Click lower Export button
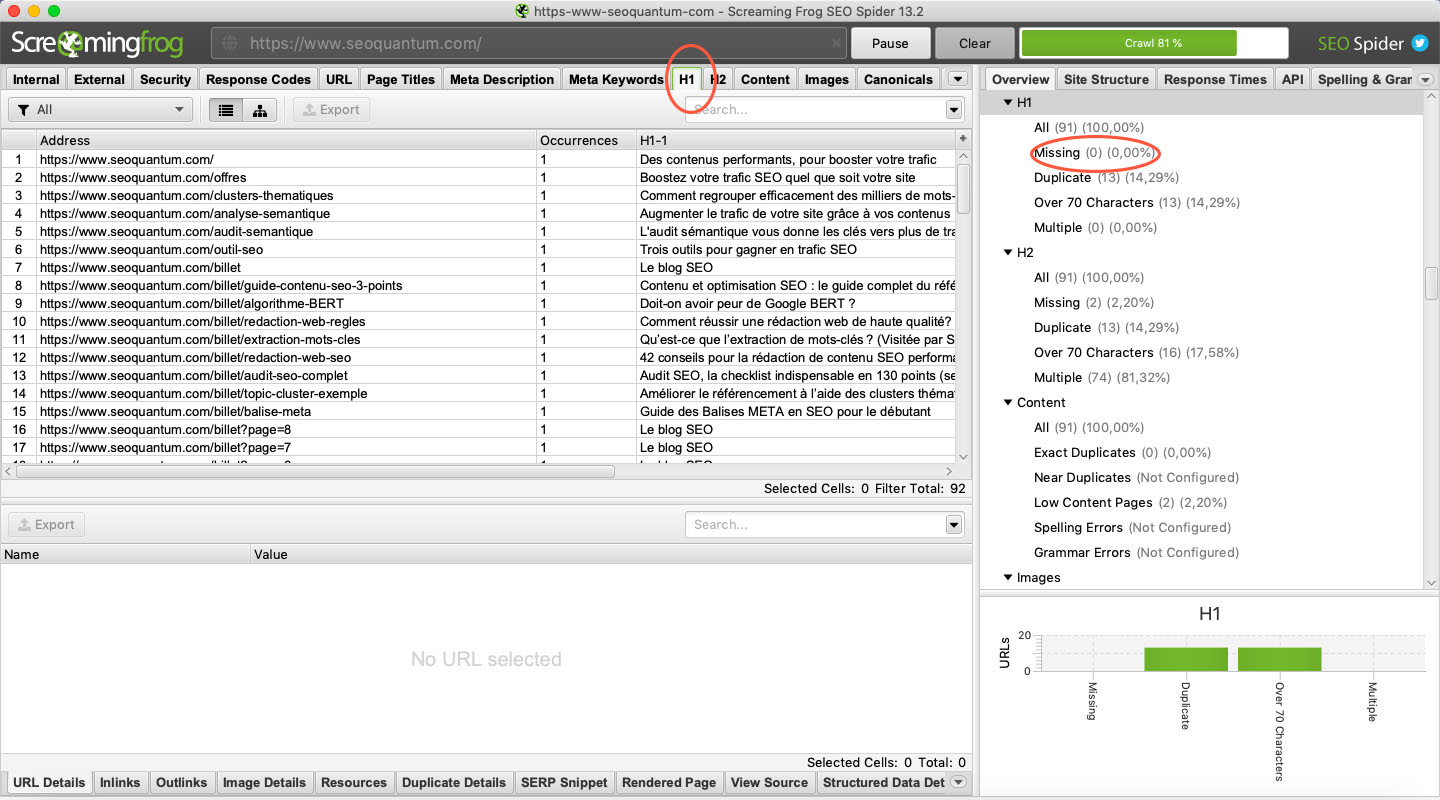 (47, 525)
